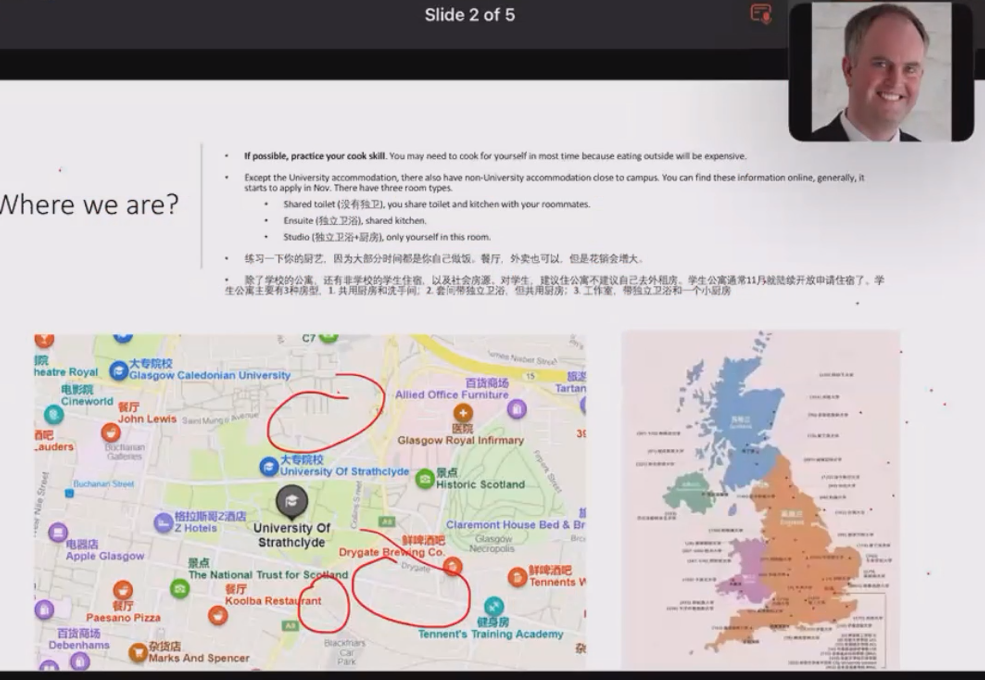
Task: Select the UK universities map image
Action: pos(760,500)
